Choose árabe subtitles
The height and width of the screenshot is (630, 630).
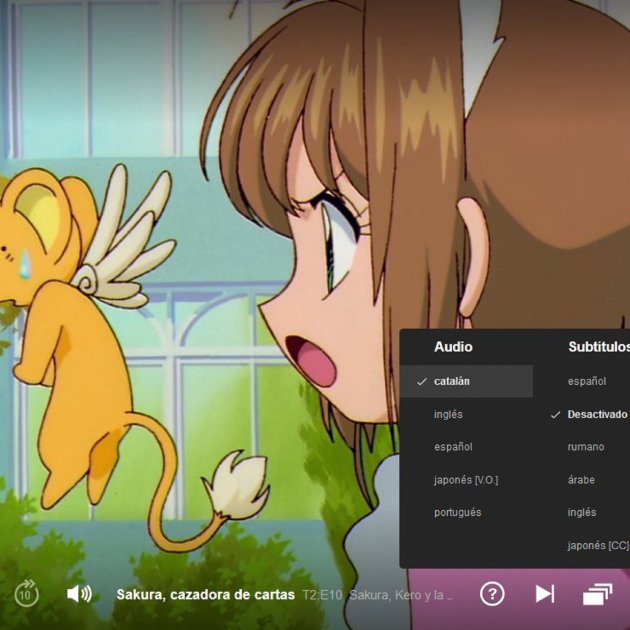click(x=581, y=480)
